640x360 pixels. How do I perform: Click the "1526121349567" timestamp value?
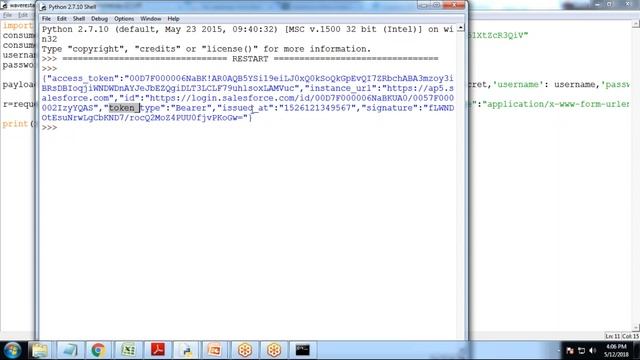point(317,108)
